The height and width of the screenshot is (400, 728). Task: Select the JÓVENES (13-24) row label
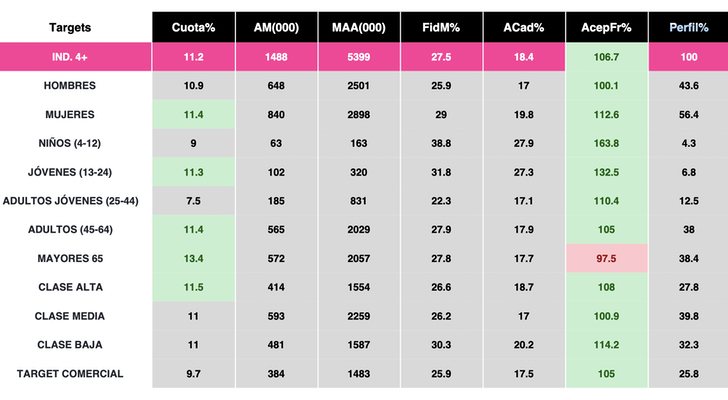click(x=70, y=172)
